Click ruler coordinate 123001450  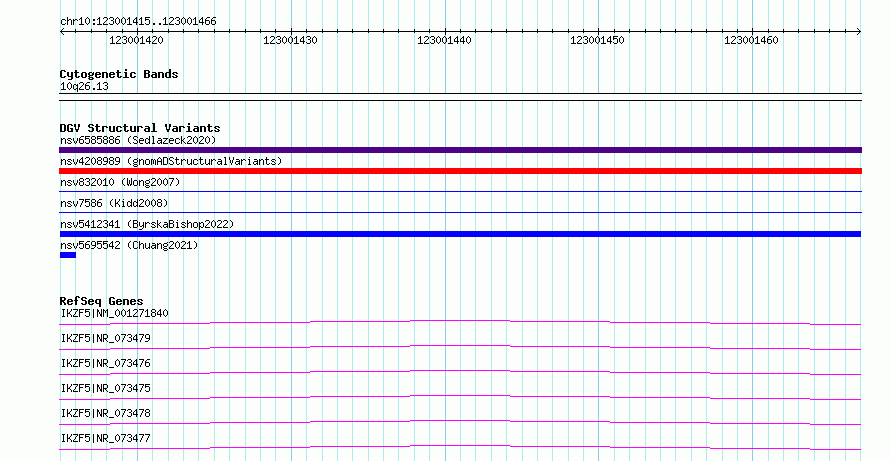coord(597,40)
